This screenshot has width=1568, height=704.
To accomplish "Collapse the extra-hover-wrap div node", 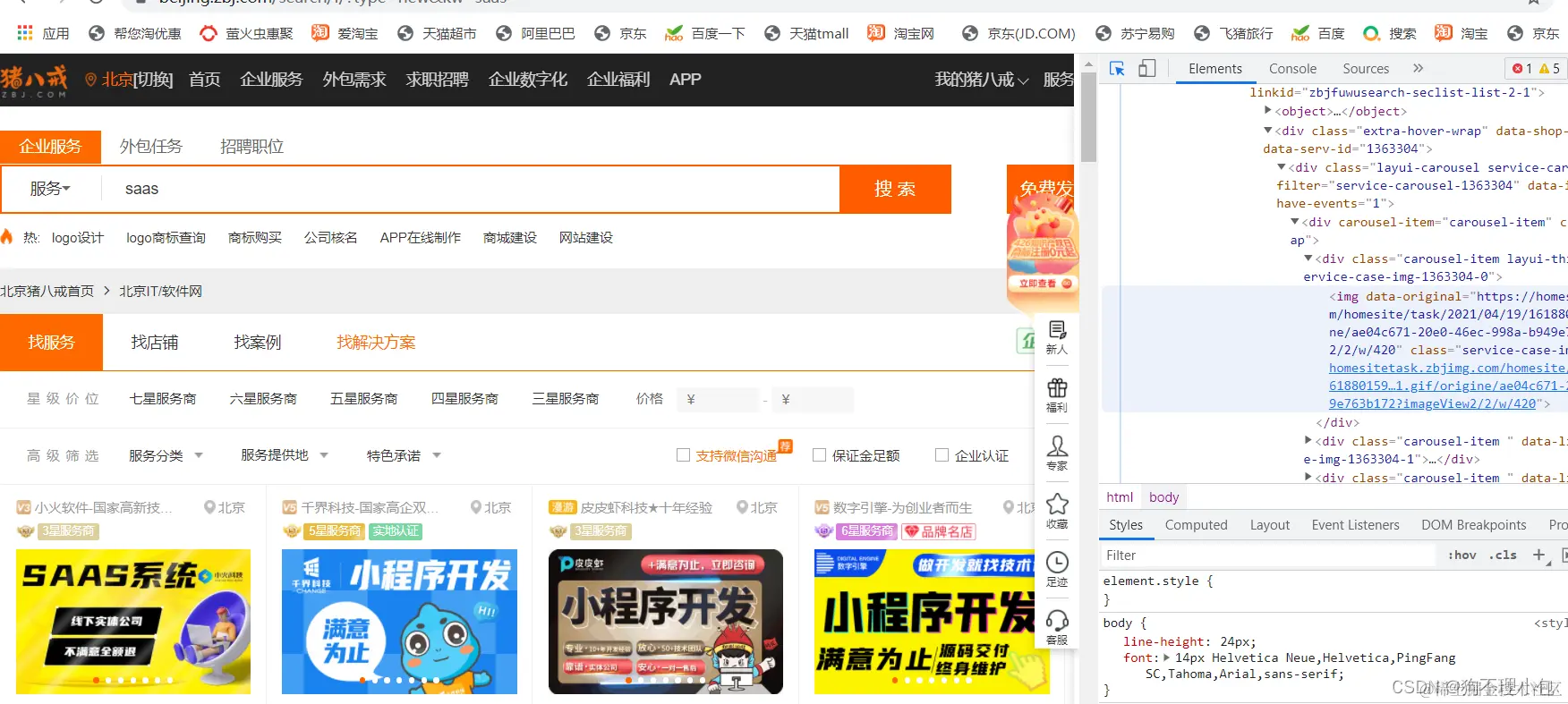I will tap(1268, 131).
